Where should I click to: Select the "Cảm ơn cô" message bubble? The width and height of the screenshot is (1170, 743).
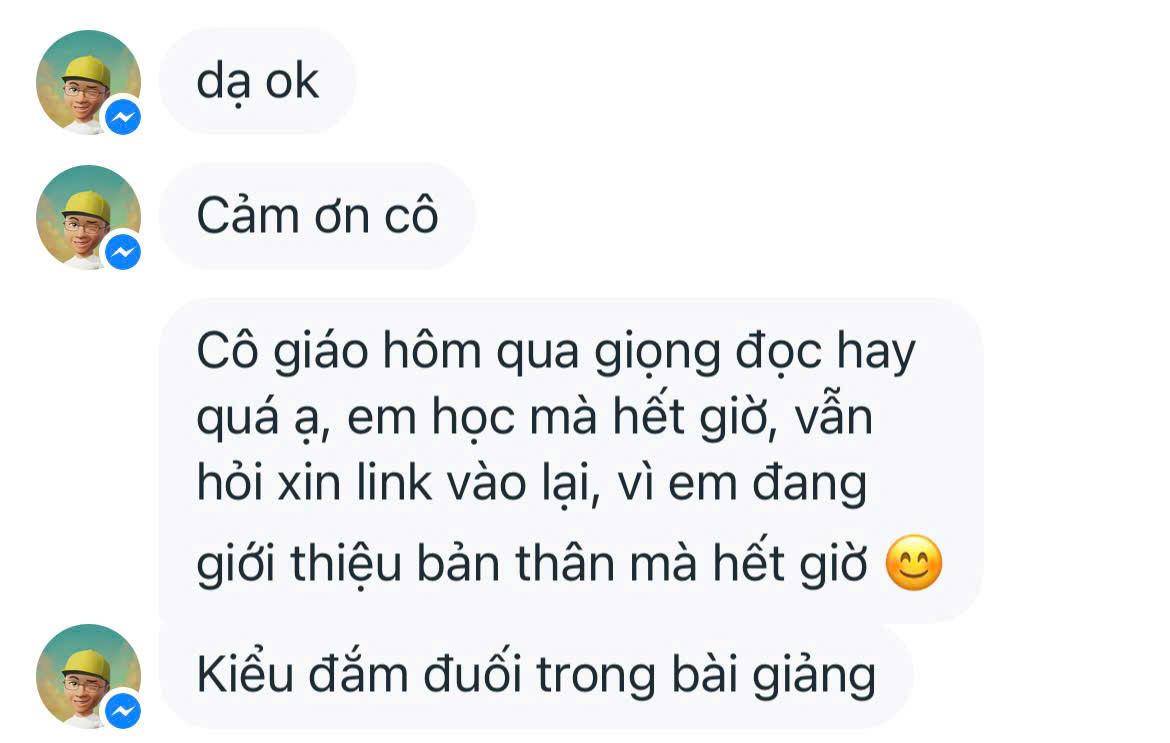[x=317, y=216]
